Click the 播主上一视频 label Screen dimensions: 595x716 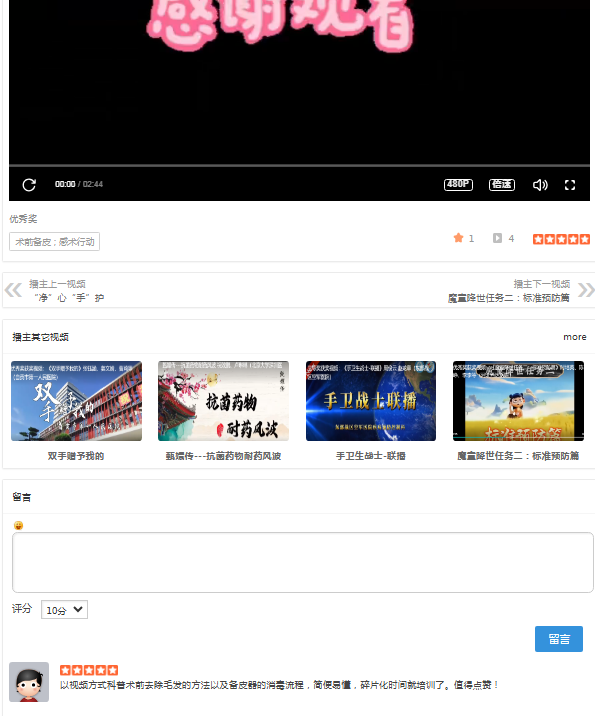[58, 284]
